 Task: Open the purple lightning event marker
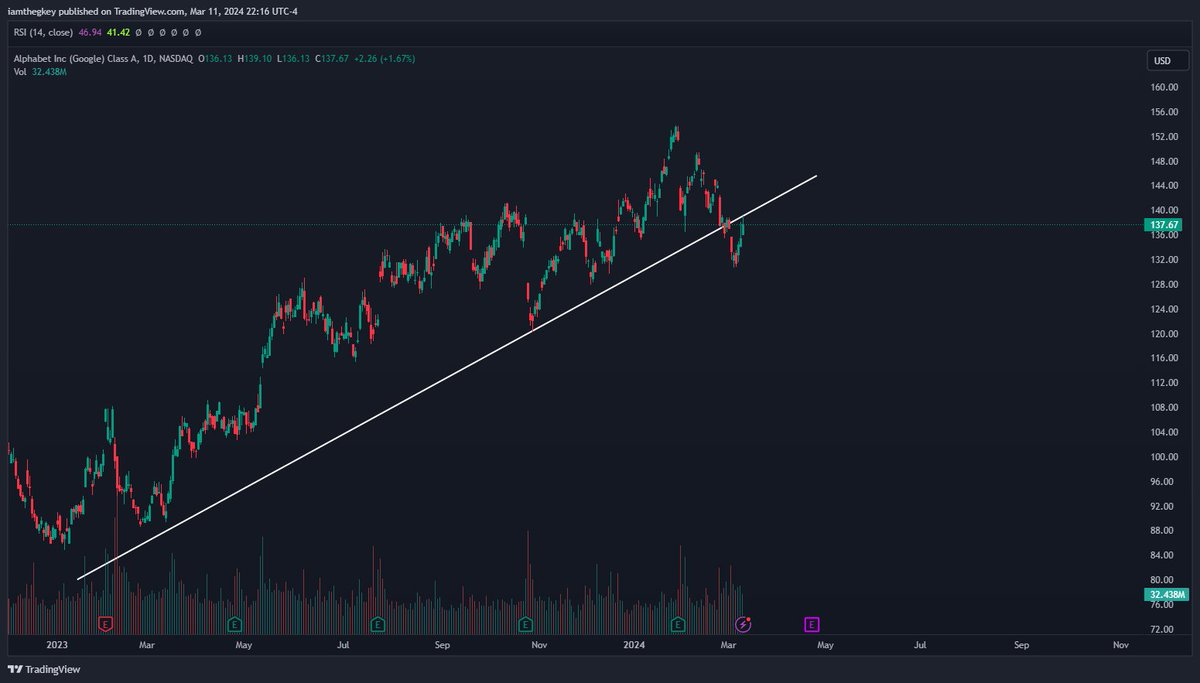click(743, 625)
